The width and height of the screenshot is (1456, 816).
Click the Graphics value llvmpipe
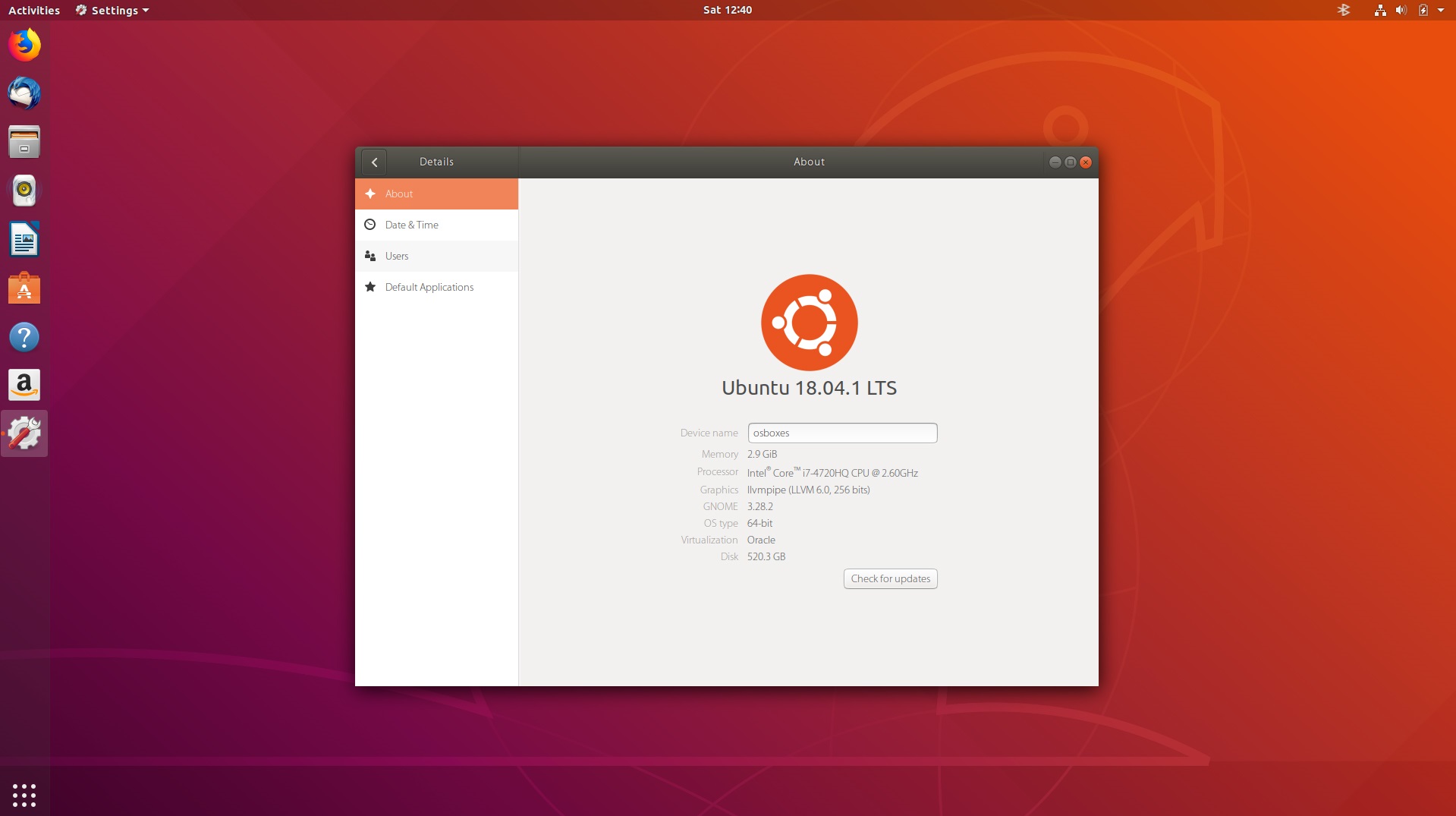tap(808, 490)
